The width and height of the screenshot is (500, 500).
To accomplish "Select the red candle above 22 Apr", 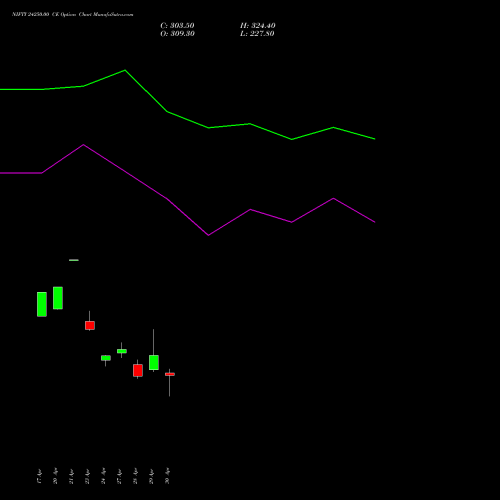I will click(x=90, y=325).
